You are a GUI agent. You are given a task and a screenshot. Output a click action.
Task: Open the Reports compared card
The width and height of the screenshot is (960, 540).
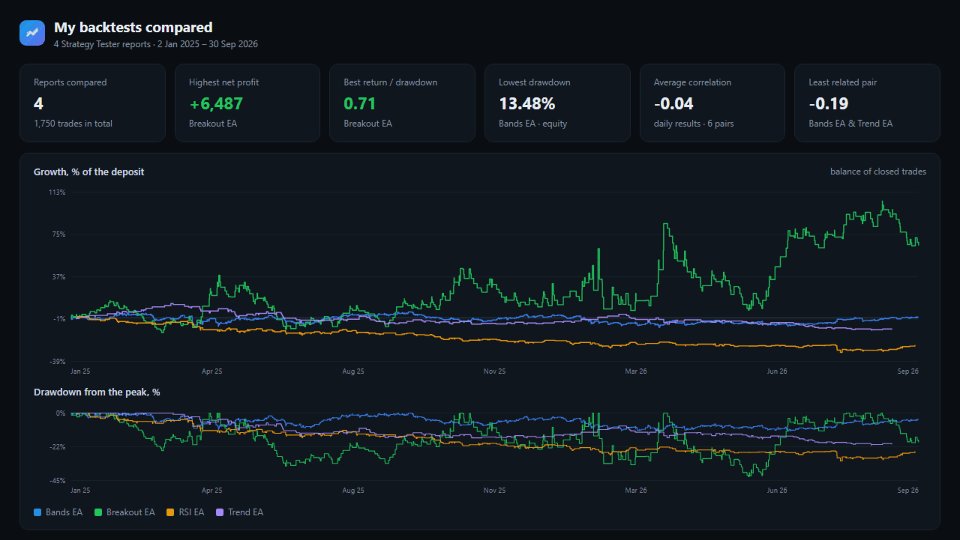click(92, 103)
